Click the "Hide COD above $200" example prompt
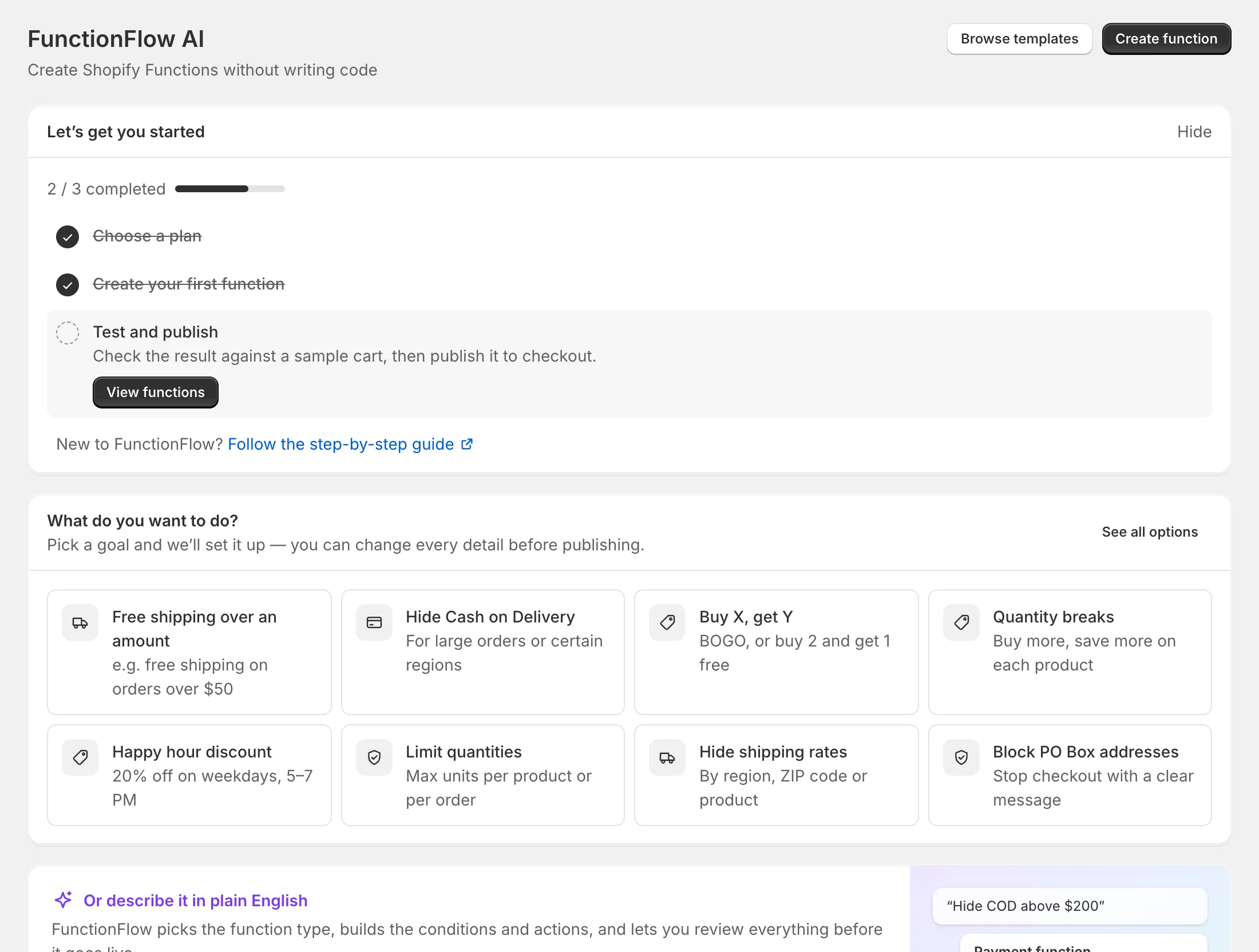Screen dimensions: 1259x952 point(1070,906)
